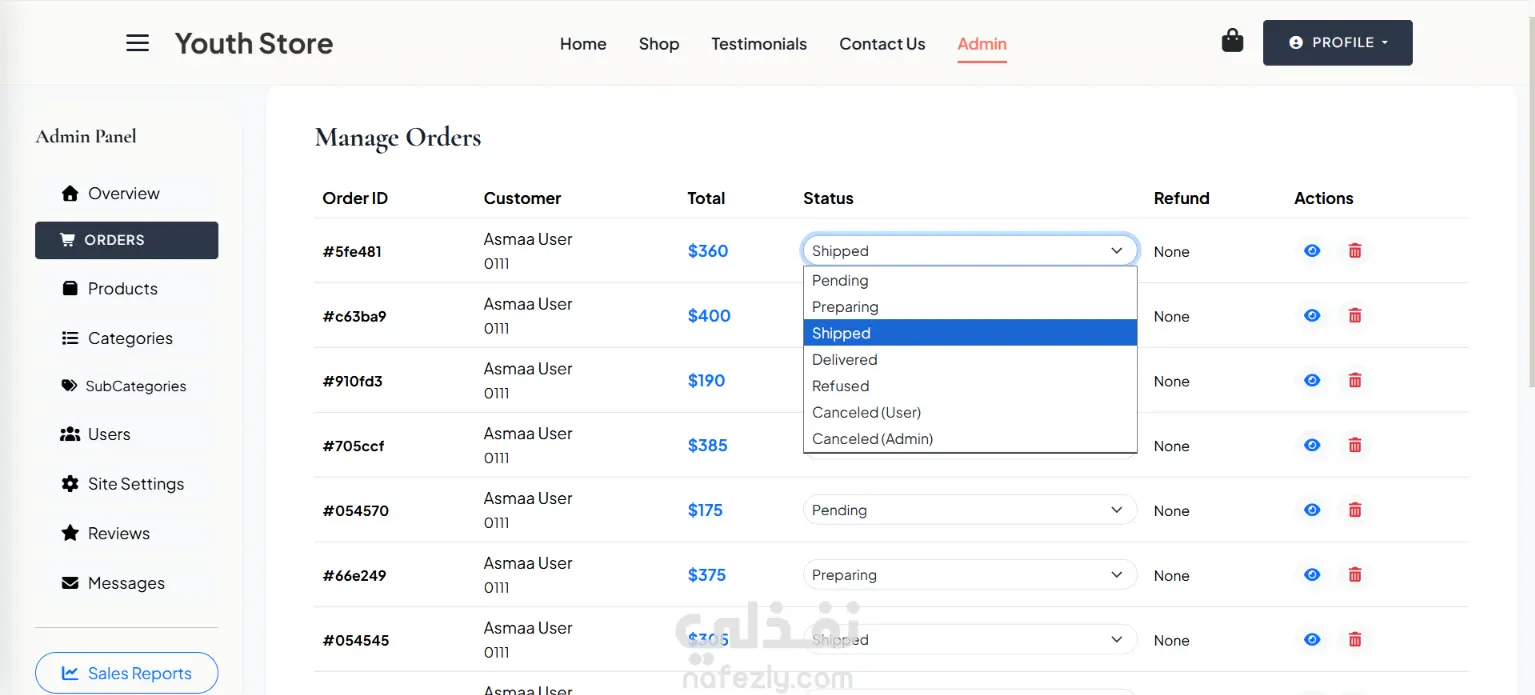Open Testimonials in the top navigation
1535x695 pixels.
(759, 44)
